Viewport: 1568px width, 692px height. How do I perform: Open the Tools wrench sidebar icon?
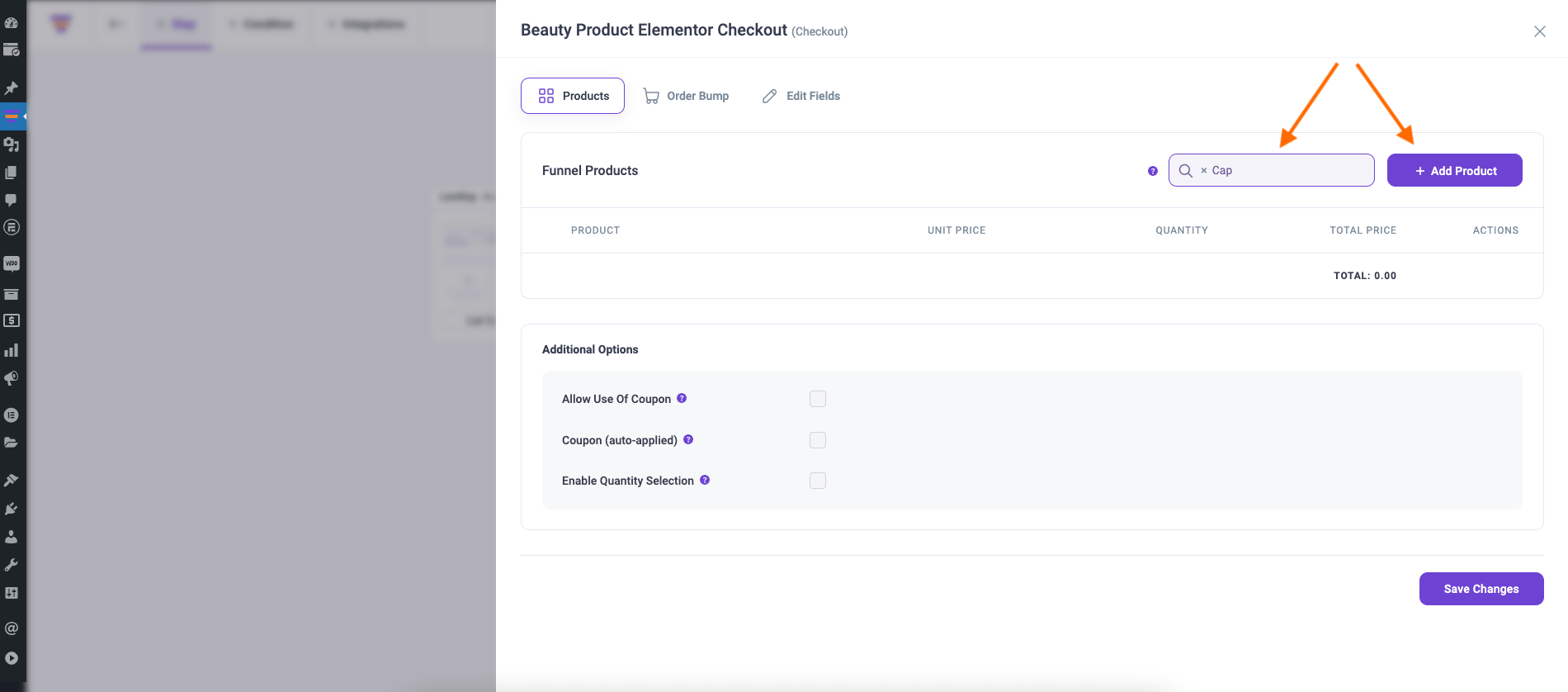[x=12, y=565]
